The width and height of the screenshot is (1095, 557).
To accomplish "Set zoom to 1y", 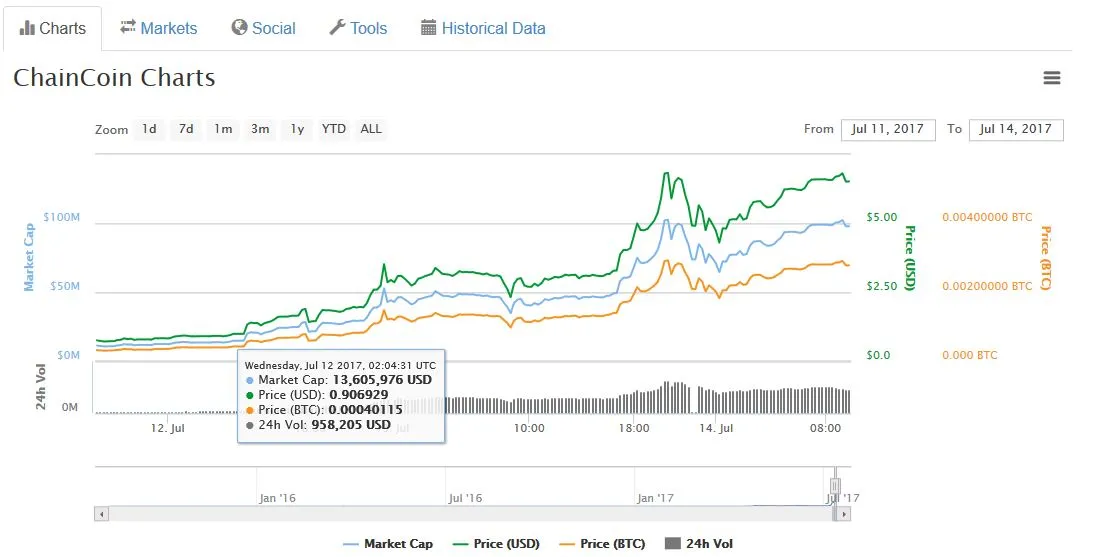I will coord(297,129).
